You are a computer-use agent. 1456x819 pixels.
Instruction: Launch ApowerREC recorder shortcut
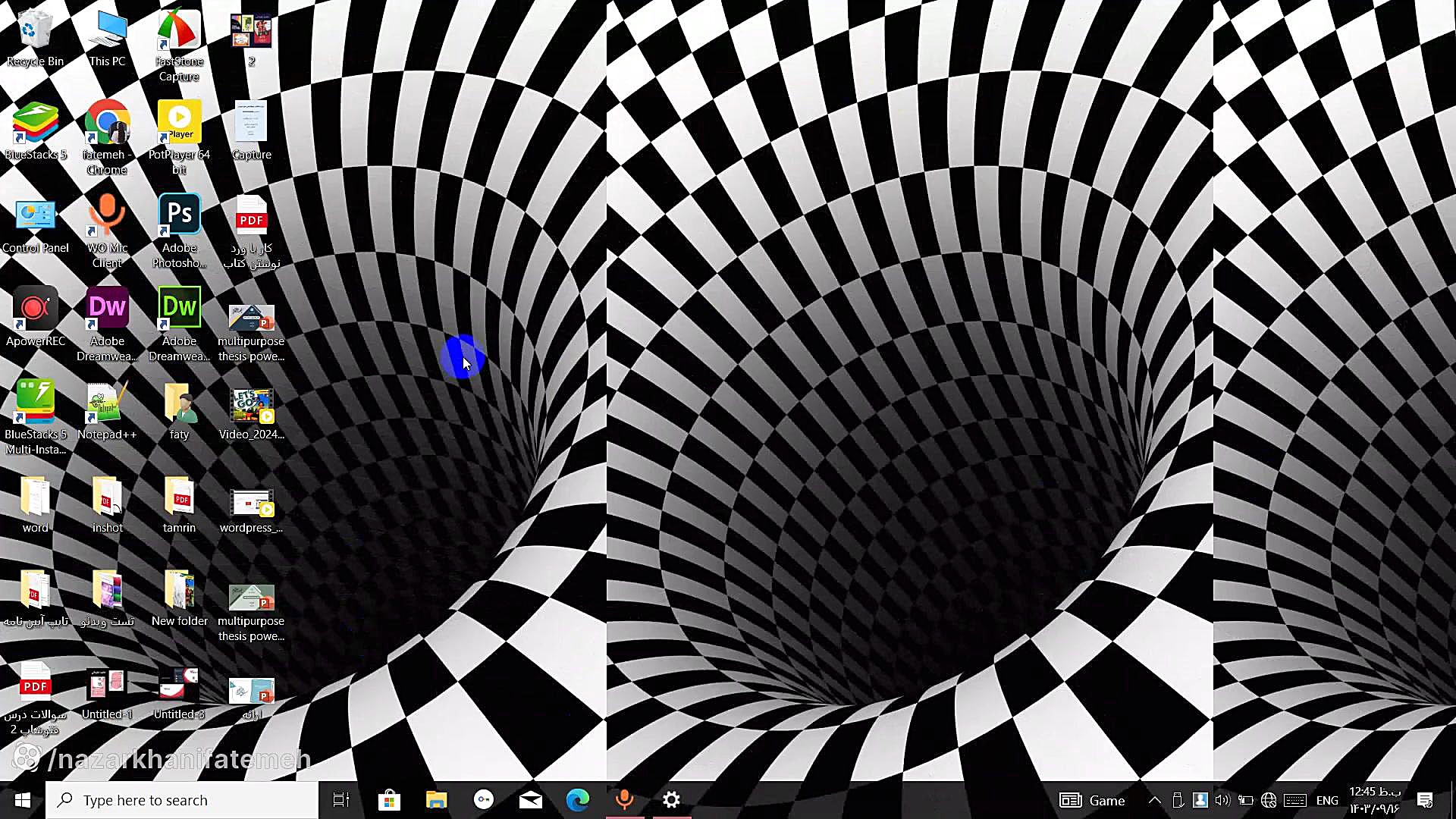(35, 318)
